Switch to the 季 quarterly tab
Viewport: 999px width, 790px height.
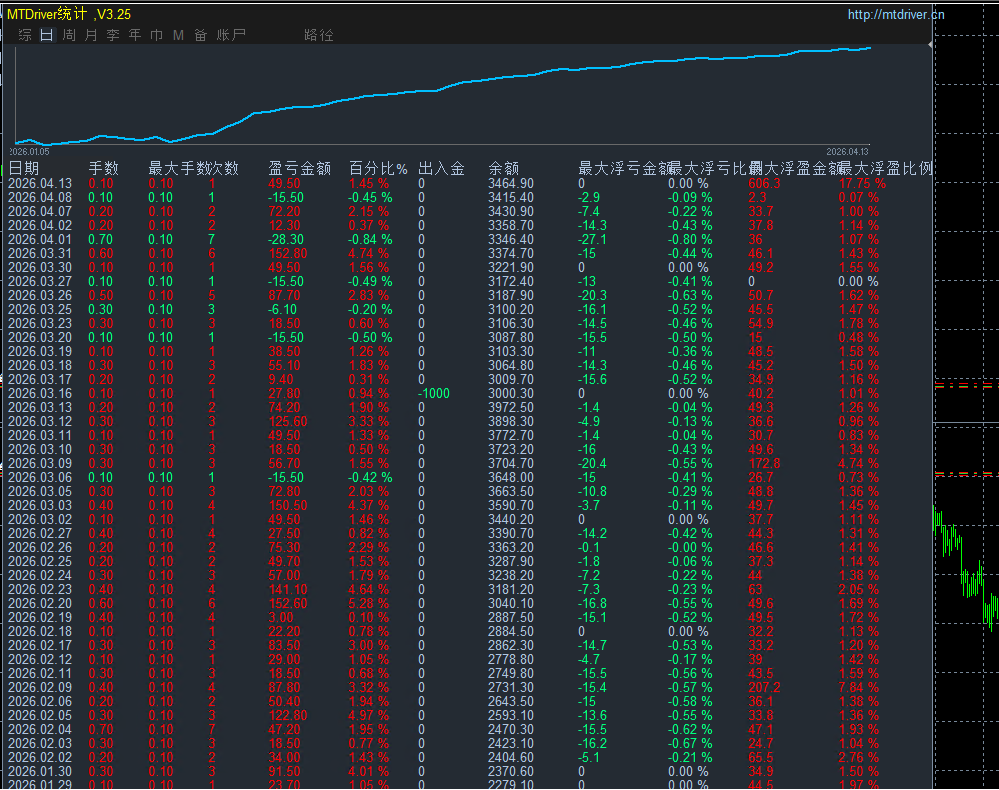(113, 35)
